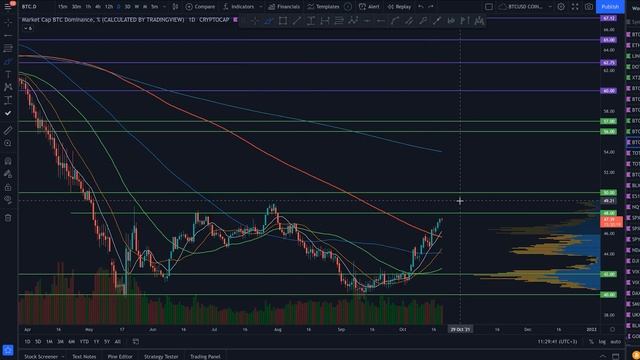640x360 pixels.
Task: Open Financials
Action: point(284,7)
